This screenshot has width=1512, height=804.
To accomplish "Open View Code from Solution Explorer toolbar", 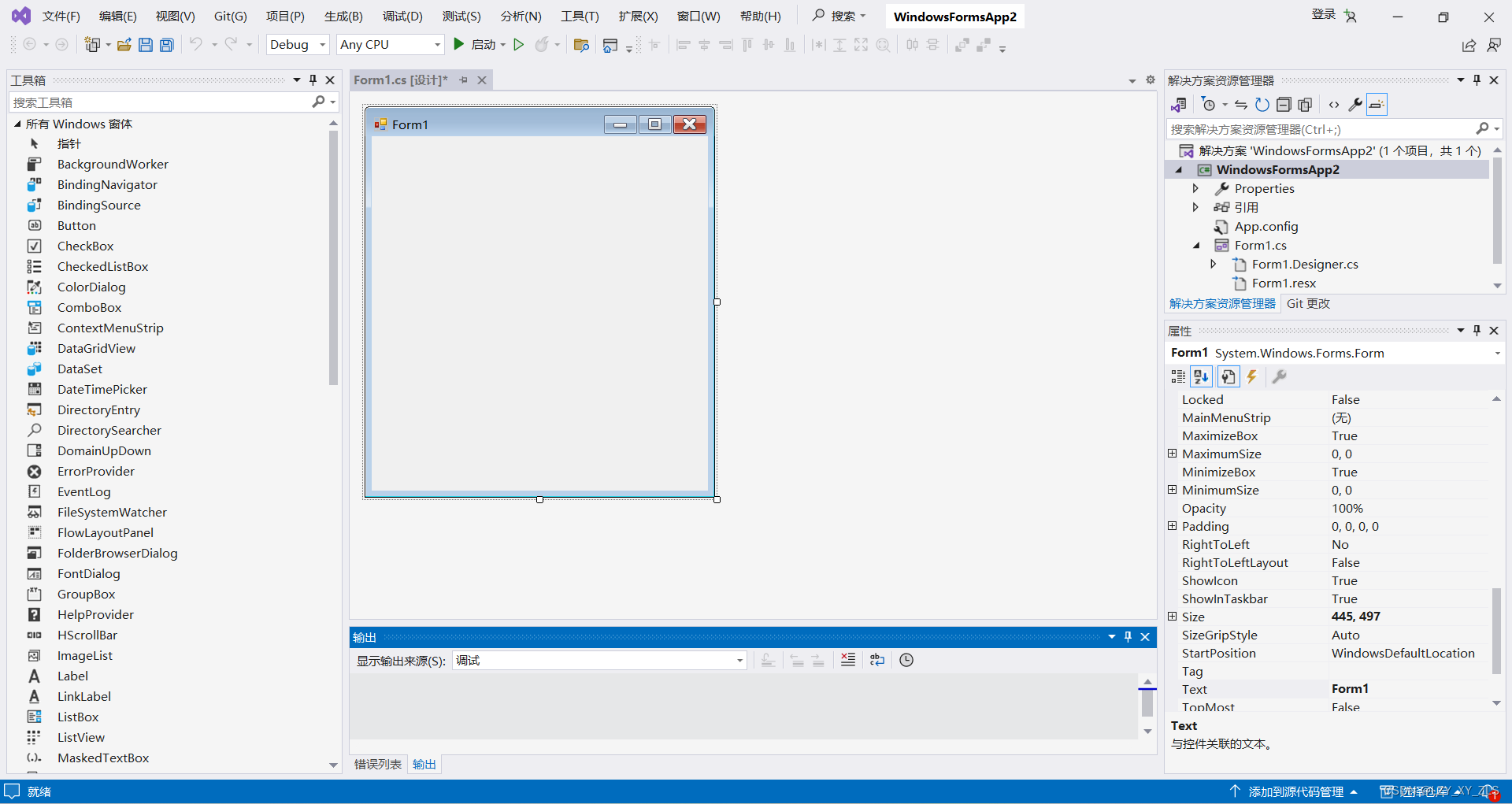I will click(1333, 104).
